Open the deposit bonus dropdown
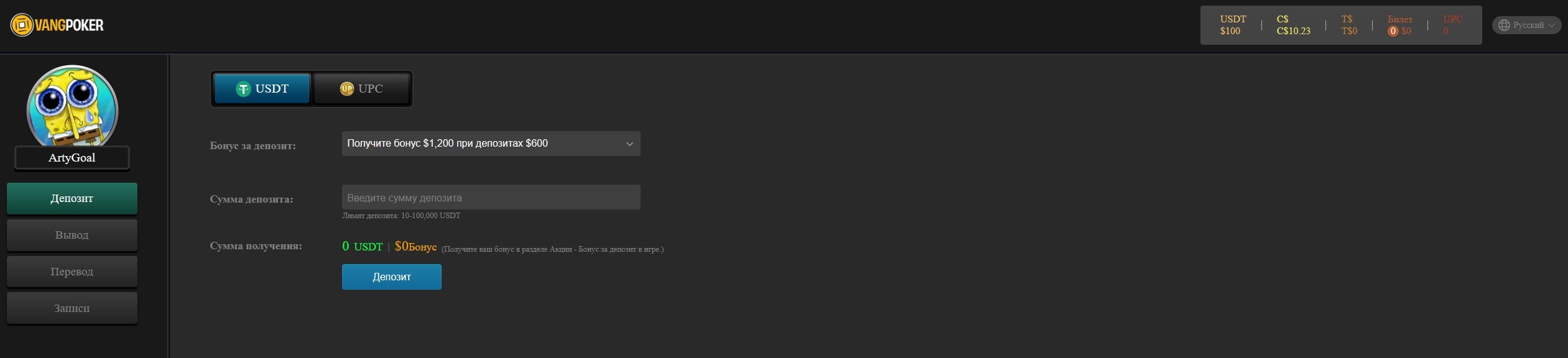The height and width of the screenshot is (358, 1568). tap(490, 144)
